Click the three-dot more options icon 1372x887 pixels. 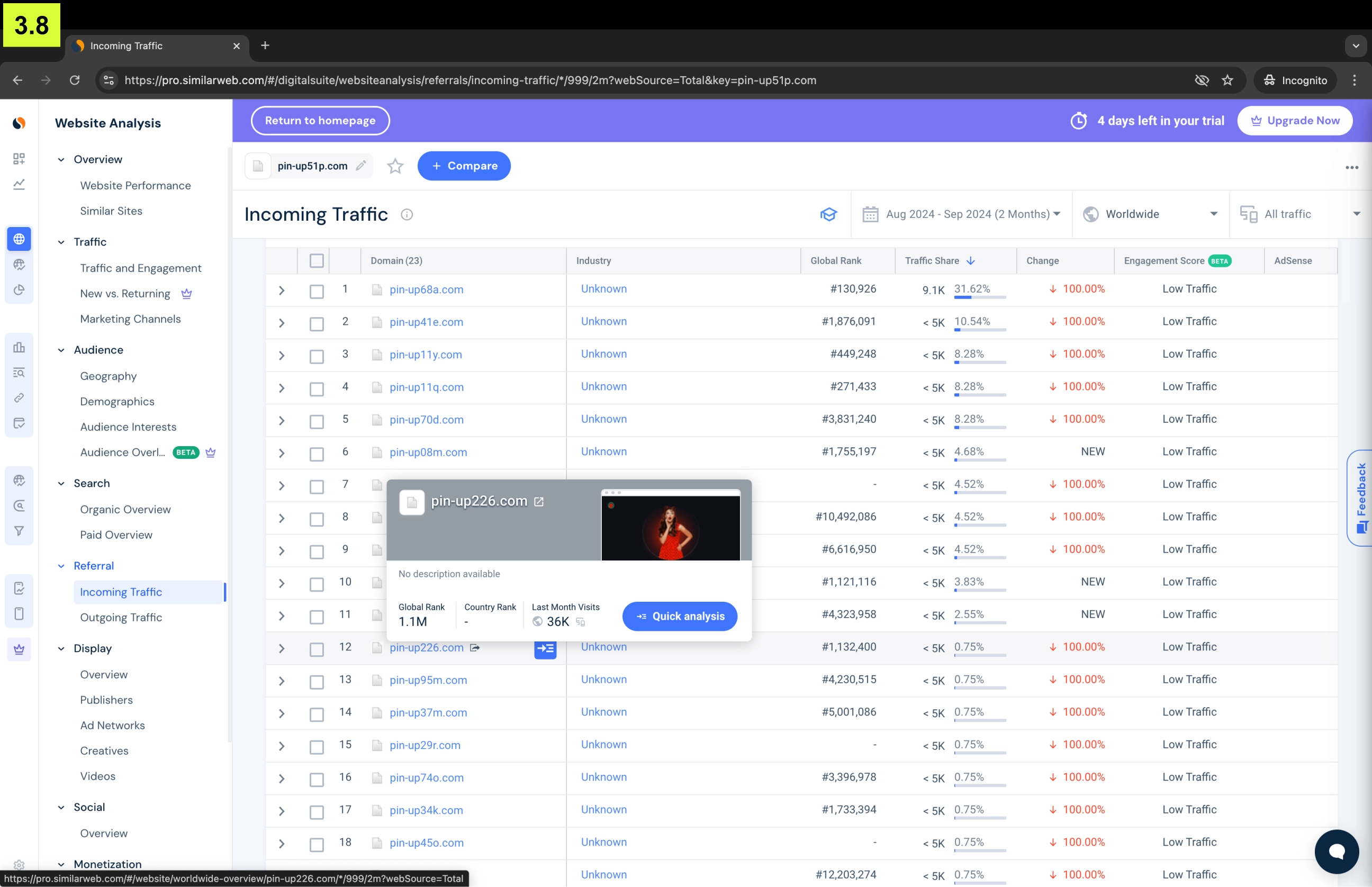(1351, 168)
